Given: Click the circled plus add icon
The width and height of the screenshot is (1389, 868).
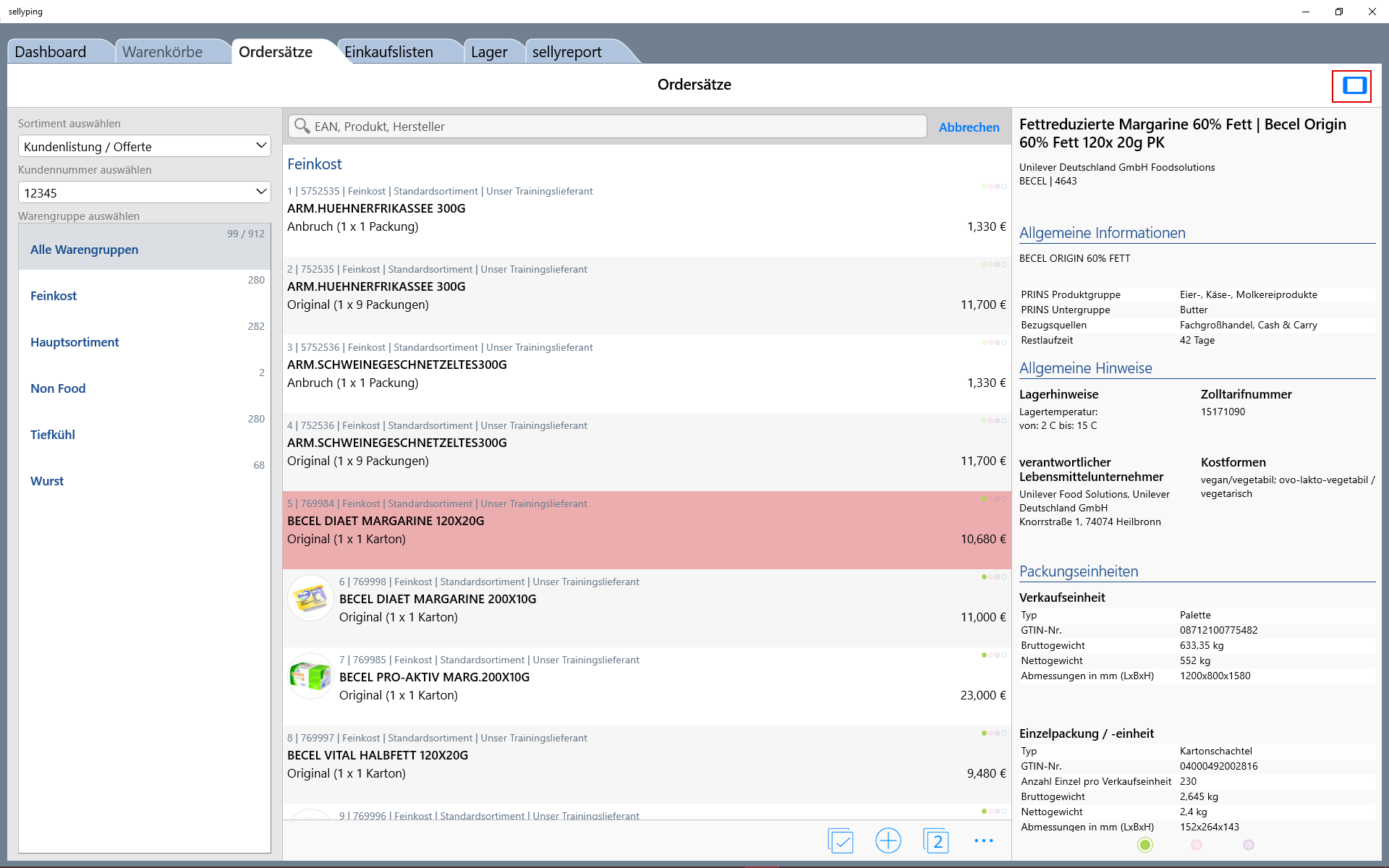Looking at the screenshot, I should point(888,841).
